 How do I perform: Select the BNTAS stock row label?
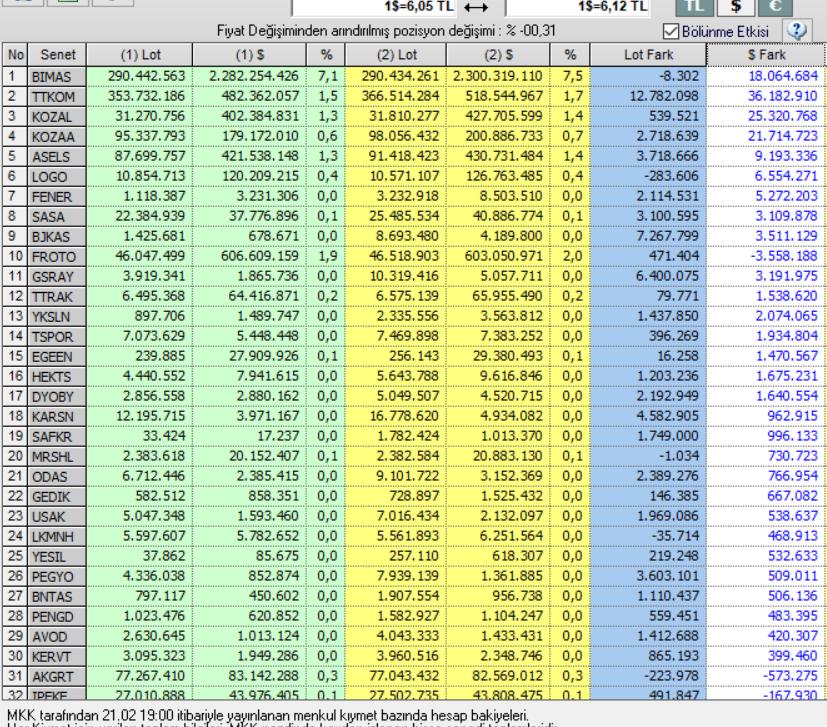click(57, 597)
